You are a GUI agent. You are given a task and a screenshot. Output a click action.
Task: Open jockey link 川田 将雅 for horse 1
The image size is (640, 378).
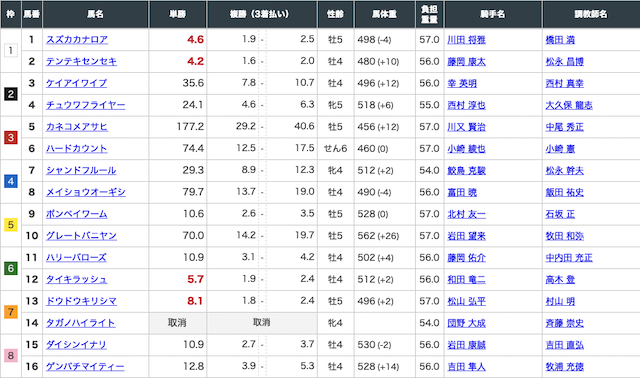(x=466, y=40)
